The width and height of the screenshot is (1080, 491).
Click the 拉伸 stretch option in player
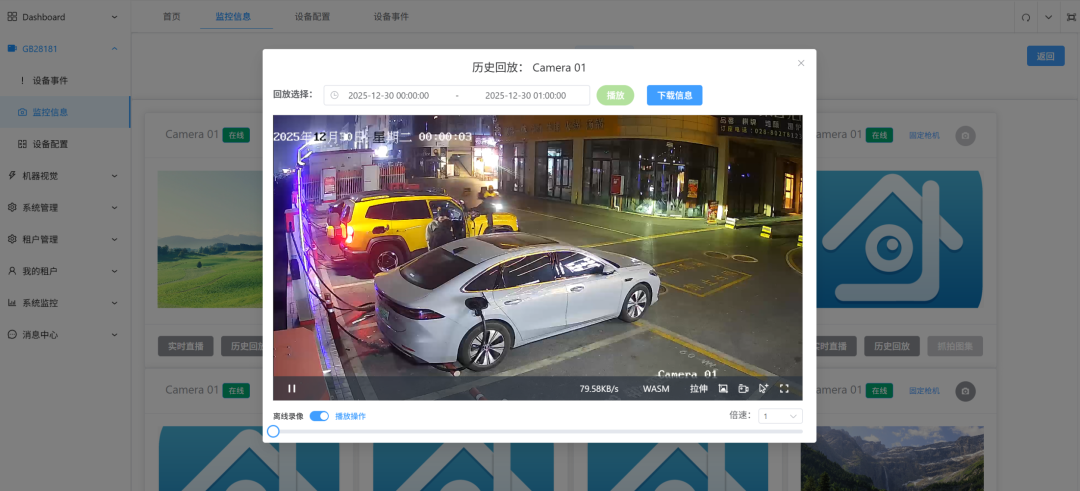coord(698,389)
